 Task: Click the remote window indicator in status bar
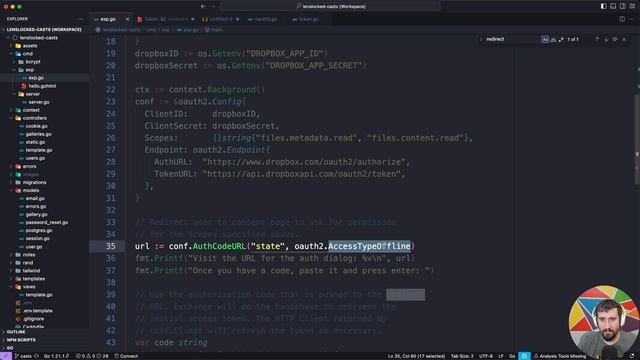point(6,356)
